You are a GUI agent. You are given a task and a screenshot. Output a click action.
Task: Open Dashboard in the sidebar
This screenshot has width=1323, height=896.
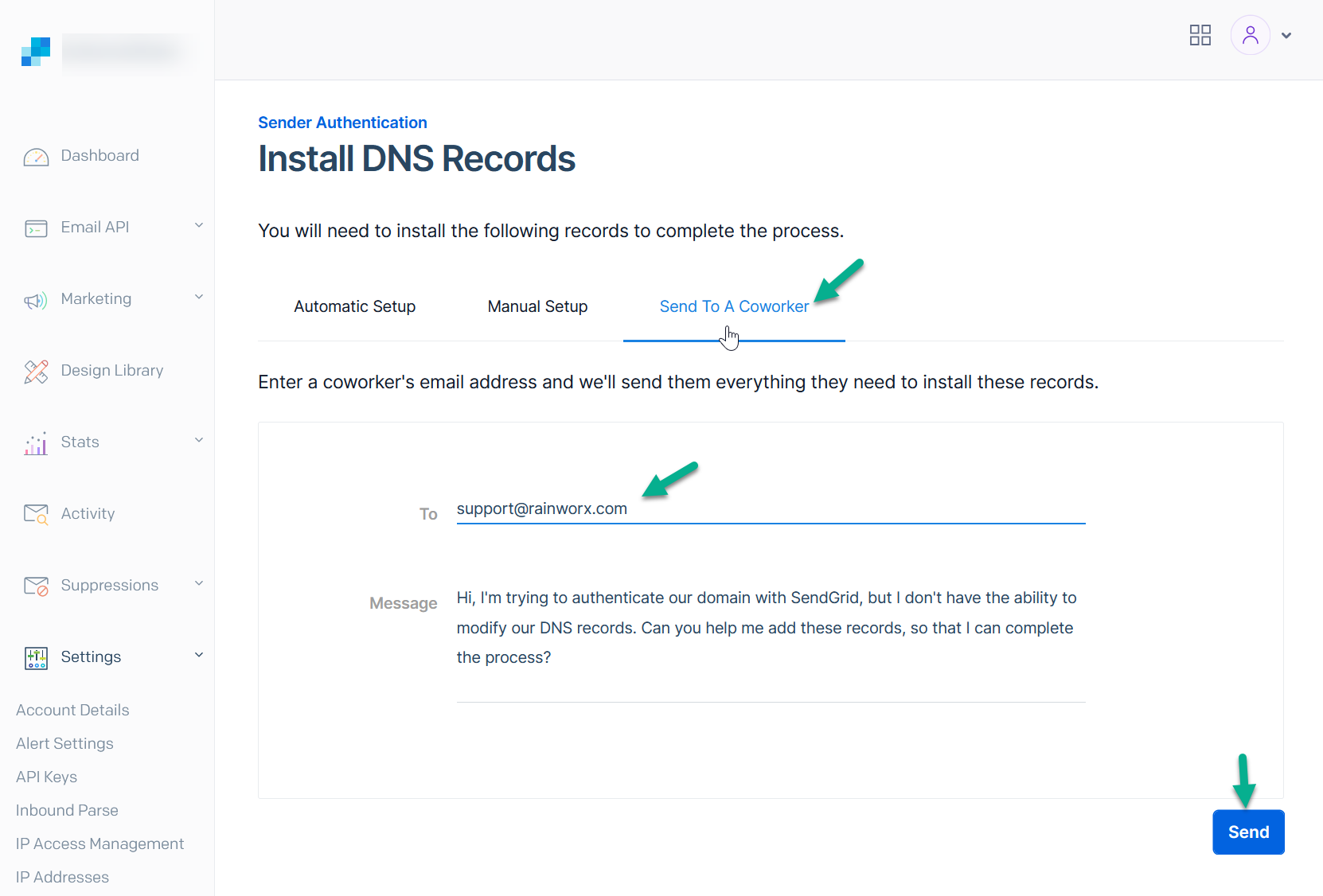click(100, 156)
